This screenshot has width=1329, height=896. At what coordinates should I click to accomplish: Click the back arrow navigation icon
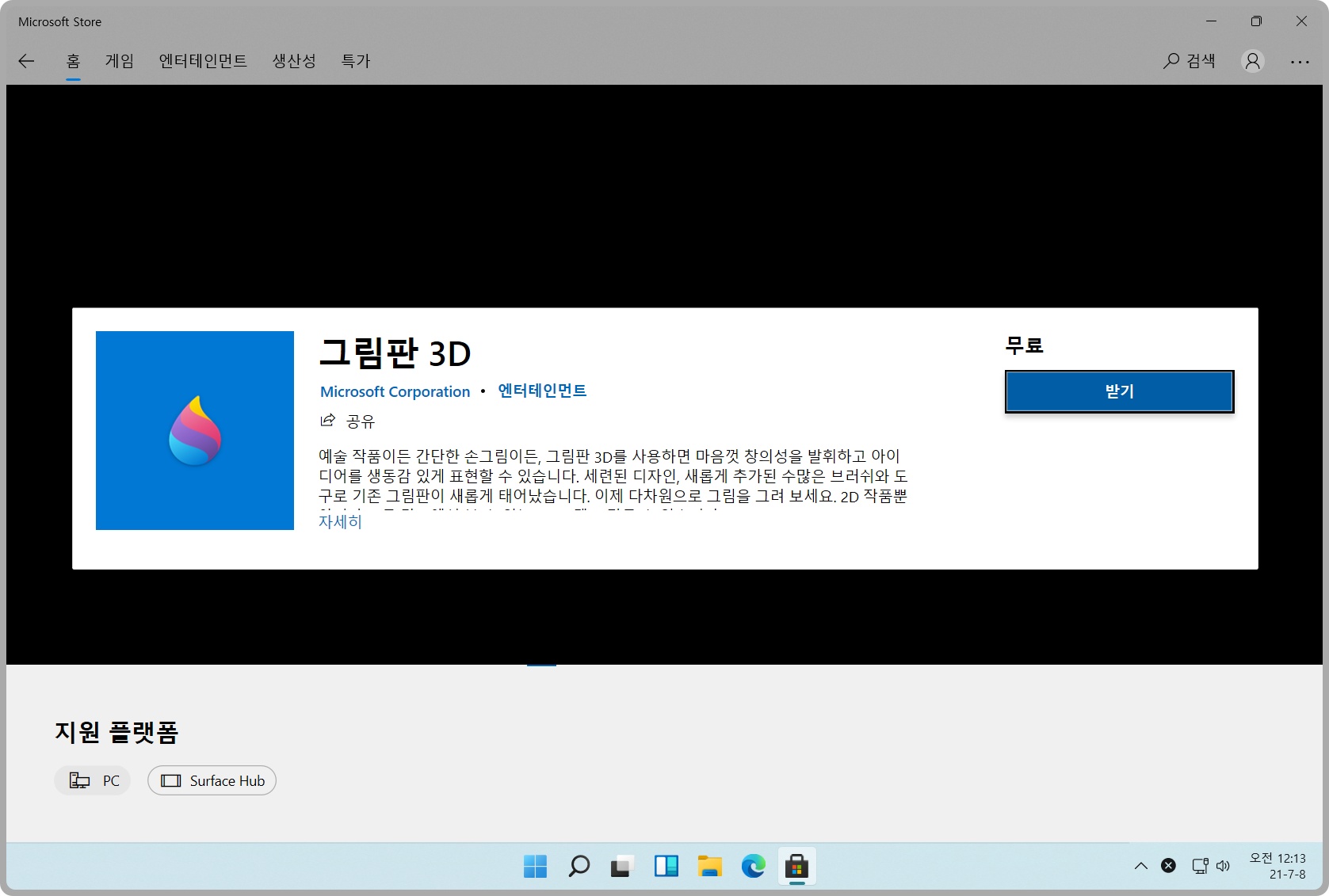[x=26, y=60]
